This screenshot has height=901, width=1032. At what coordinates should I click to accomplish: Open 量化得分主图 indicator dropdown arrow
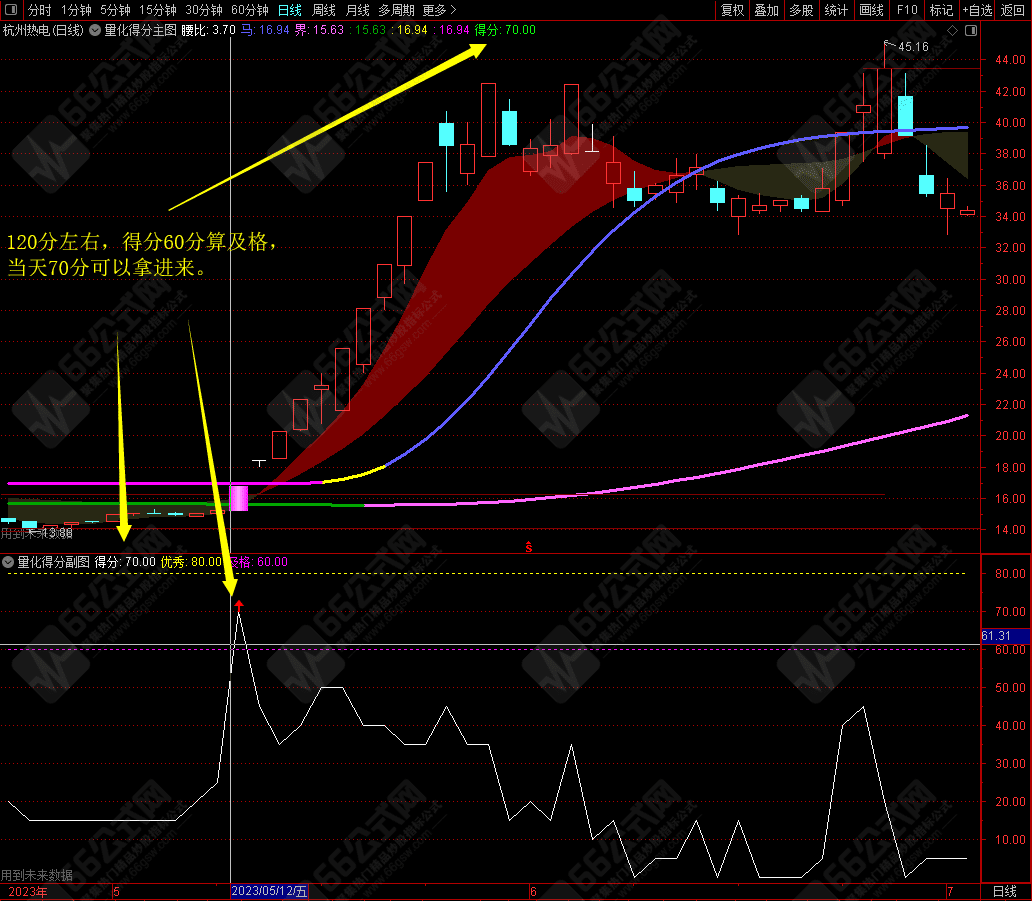coord(95,30)
